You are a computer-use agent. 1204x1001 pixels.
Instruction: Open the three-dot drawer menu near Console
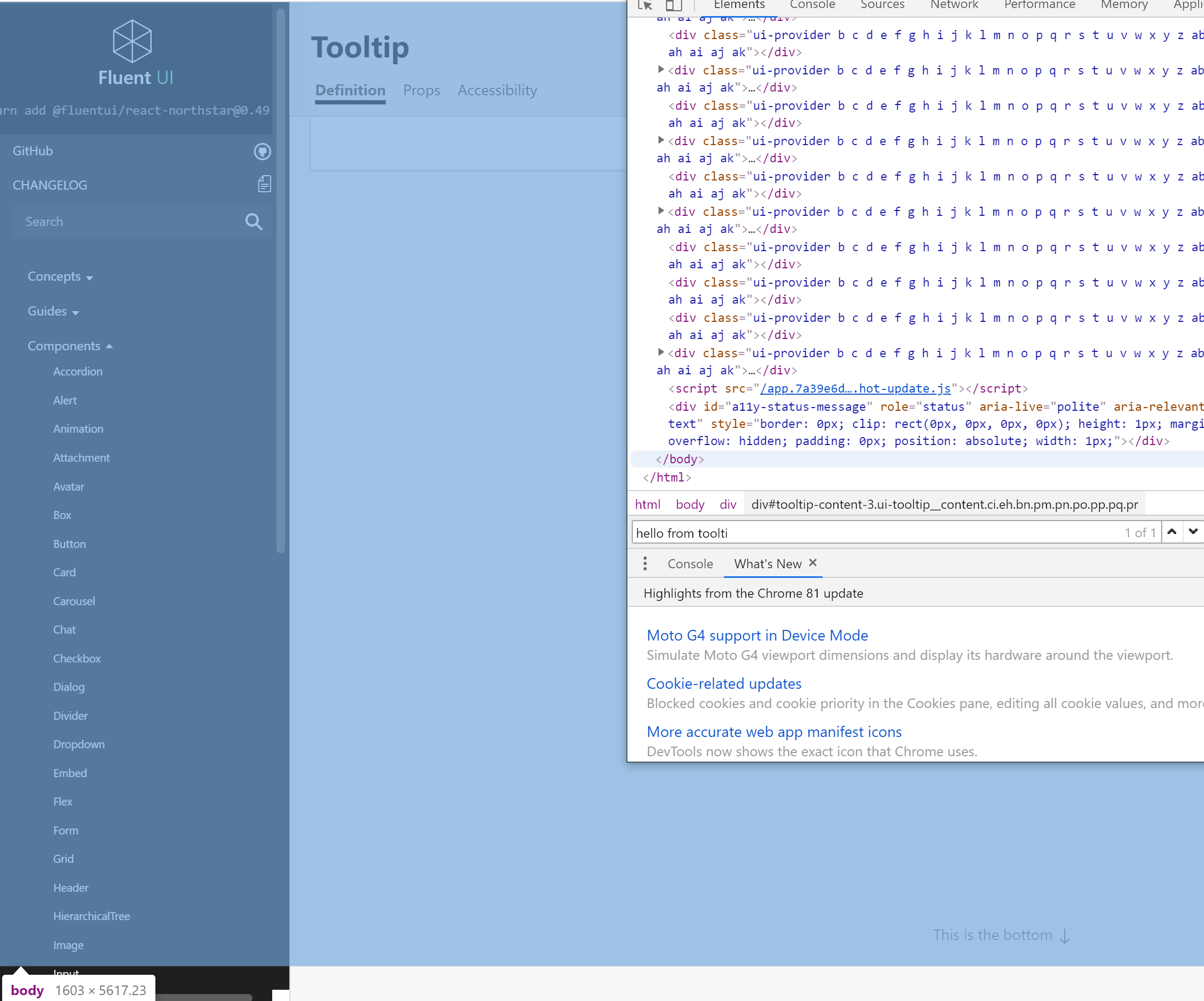(x=645, y=563)
